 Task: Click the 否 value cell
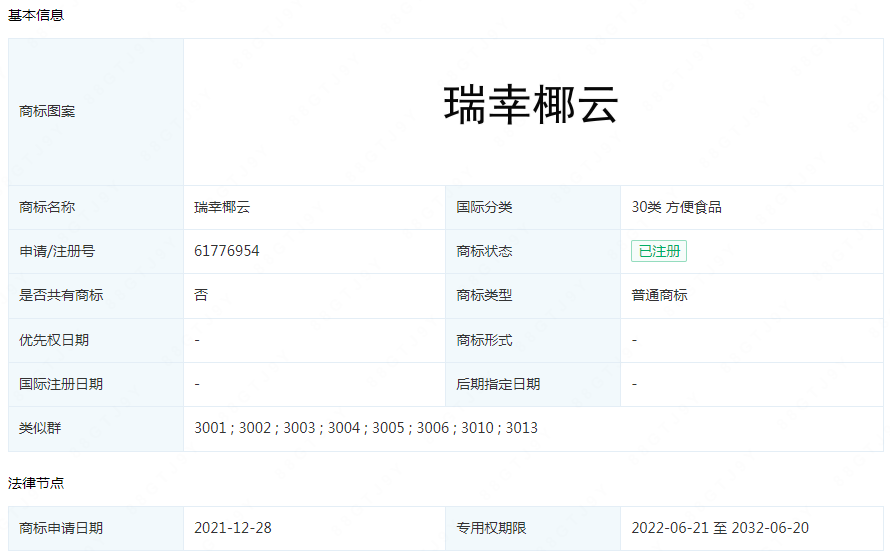tap(314, 296)
